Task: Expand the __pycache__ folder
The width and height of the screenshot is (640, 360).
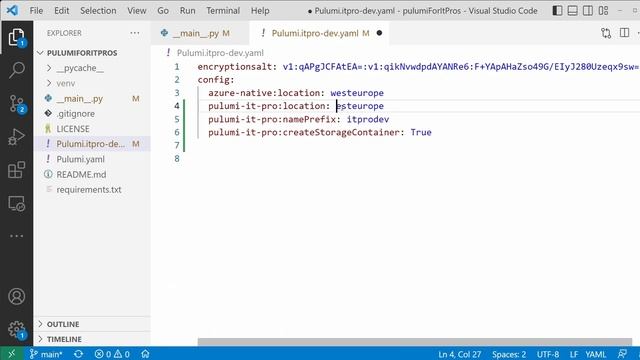Action: tap(92, 68)
